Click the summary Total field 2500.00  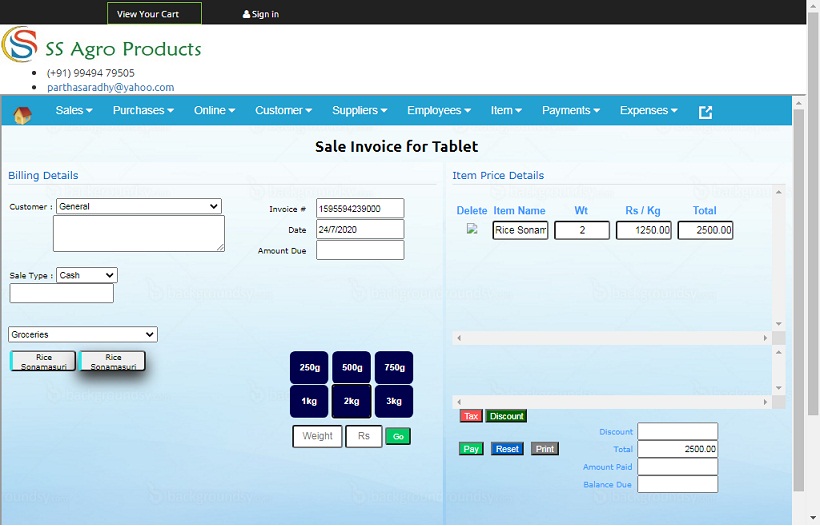pyautogui.click(x=677, y=449)
